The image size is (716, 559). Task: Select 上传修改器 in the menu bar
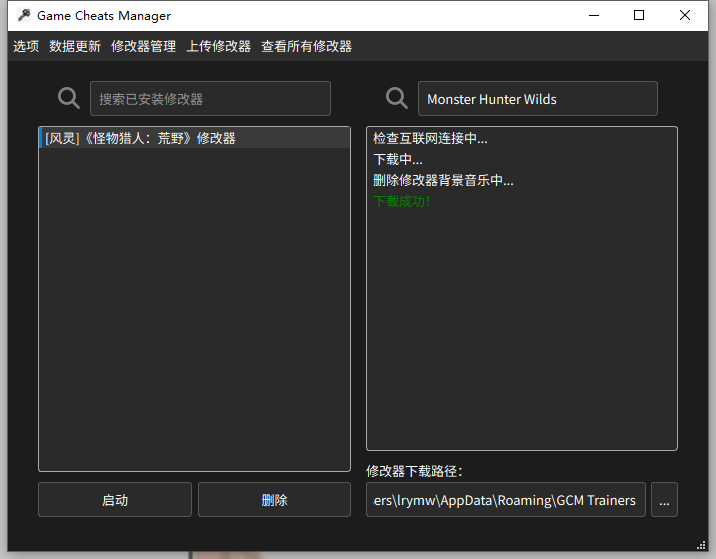coord(218,46)
